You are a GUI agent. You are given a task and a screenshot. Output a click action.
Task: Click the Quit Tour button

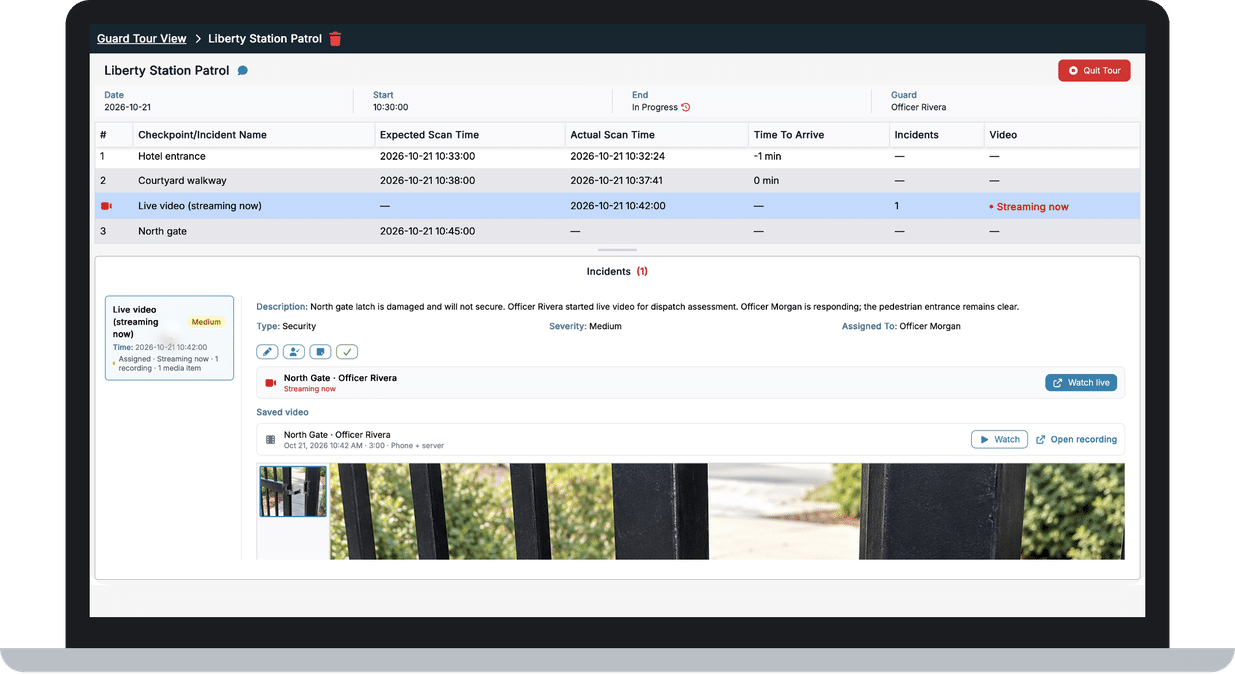point(1094,71)
